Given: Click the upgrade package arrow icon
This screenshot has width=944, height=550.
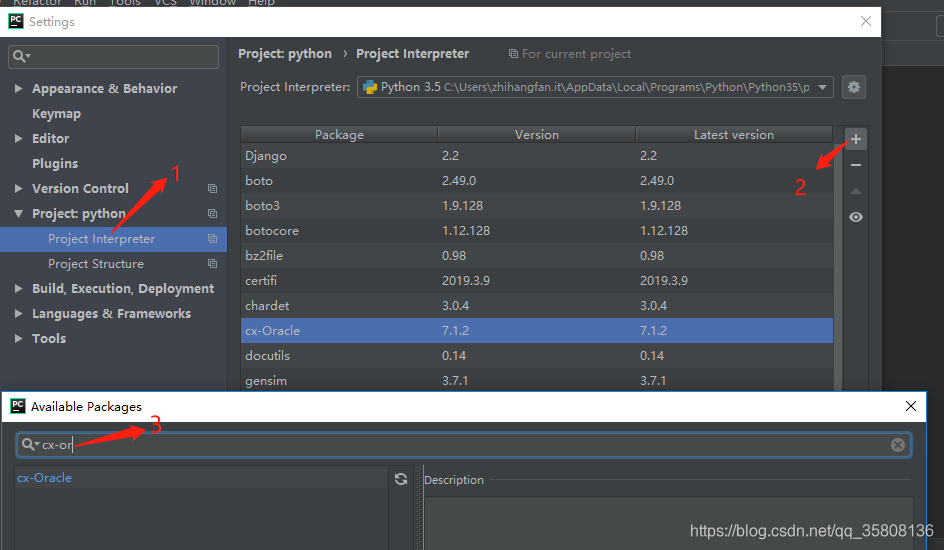Looking at the screenshot, I should tap(856, 191).
